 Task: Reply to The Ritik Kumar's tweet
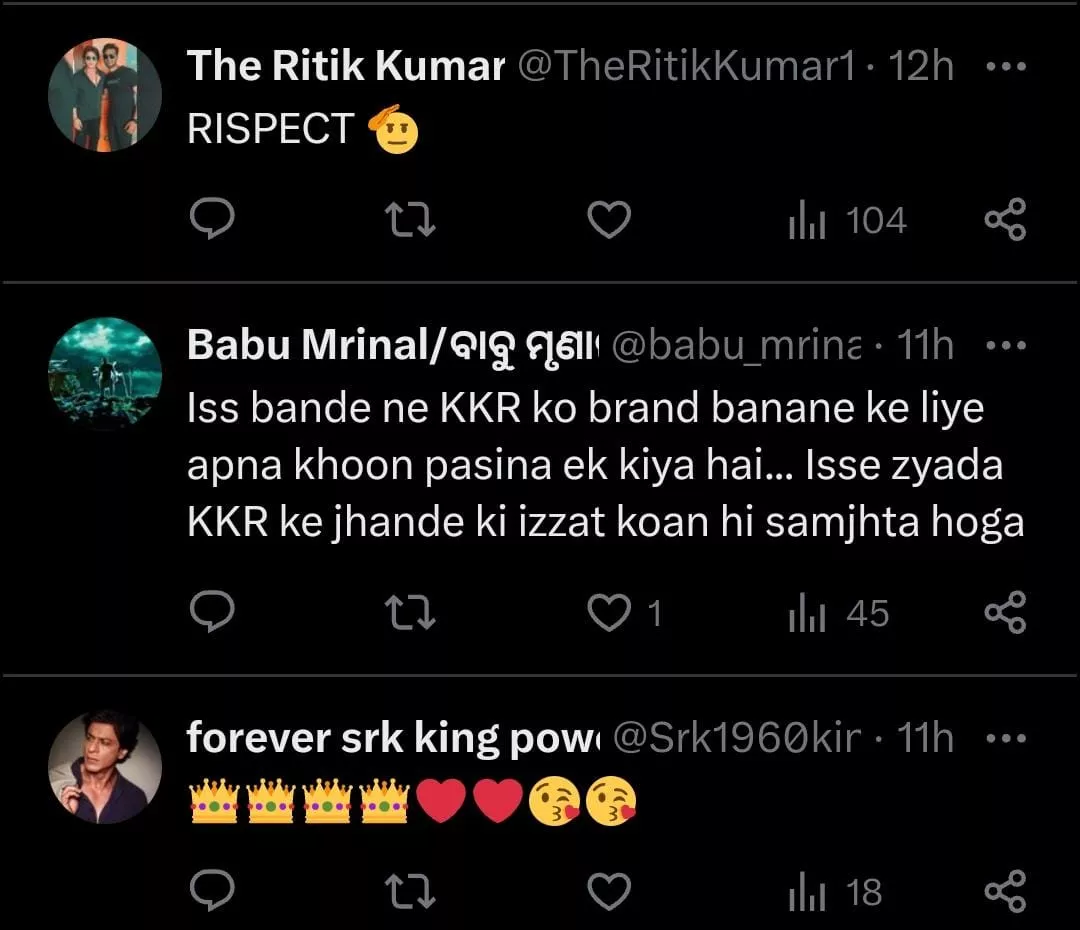click(x=211, y=220)
